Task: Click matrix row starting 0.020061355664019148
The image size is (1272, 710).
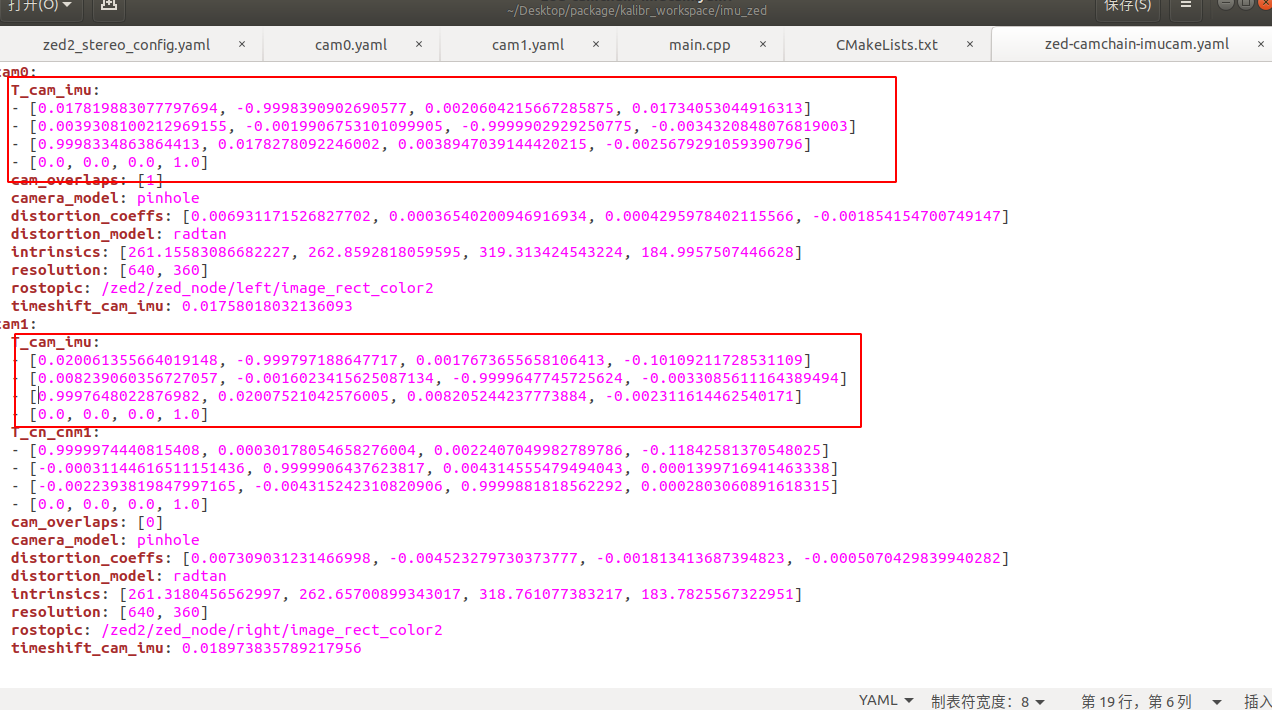Action: (x=411, y=360)
